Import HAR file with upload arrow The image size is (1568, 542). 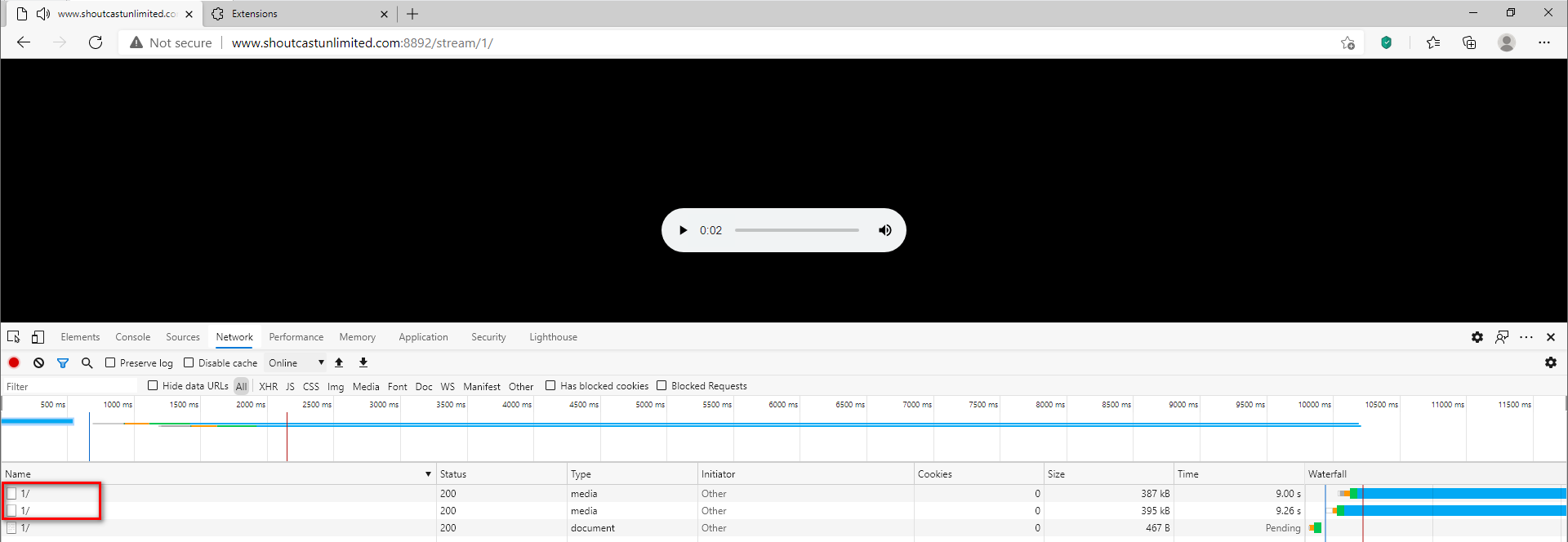point(339,362)
